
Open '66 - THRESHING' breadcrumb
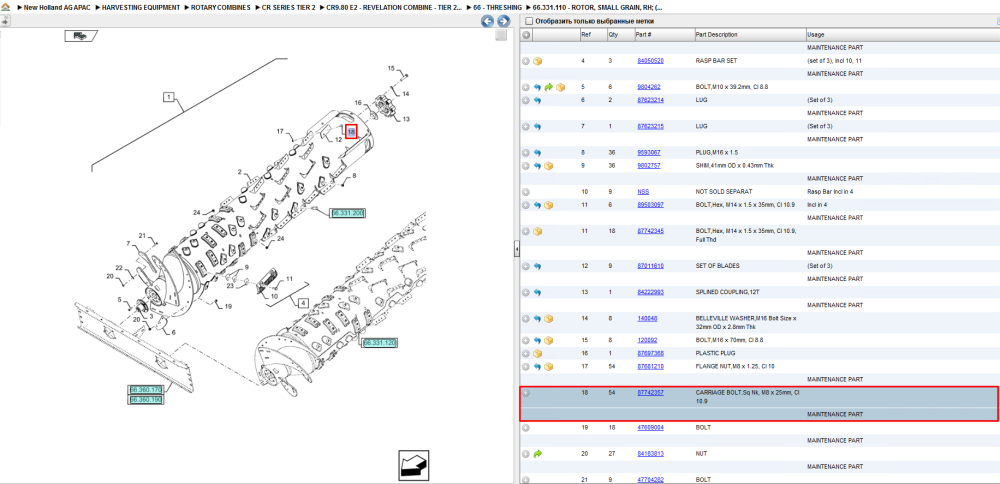tap(498, 7)
